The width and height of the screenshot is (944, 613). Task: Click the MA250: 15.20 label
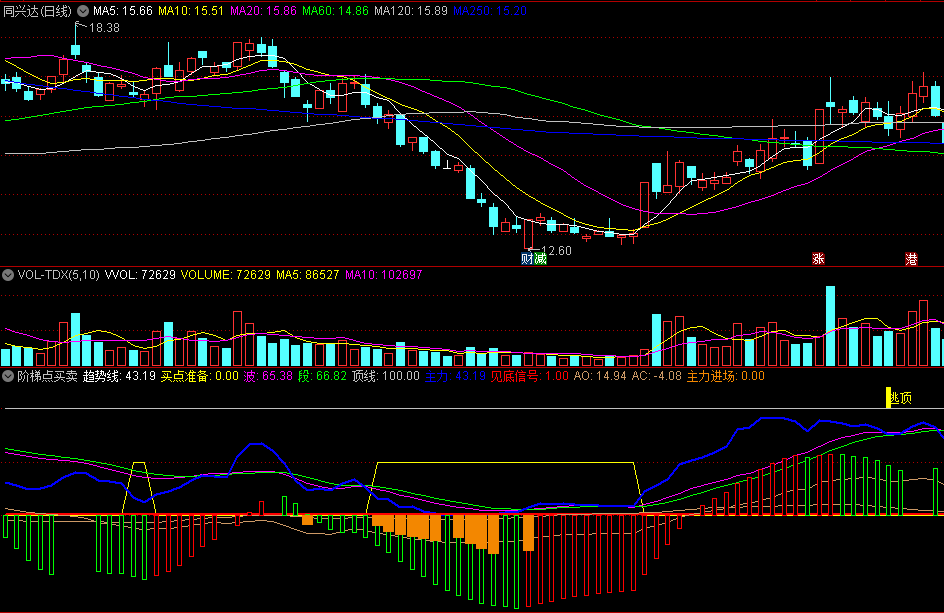490,11
